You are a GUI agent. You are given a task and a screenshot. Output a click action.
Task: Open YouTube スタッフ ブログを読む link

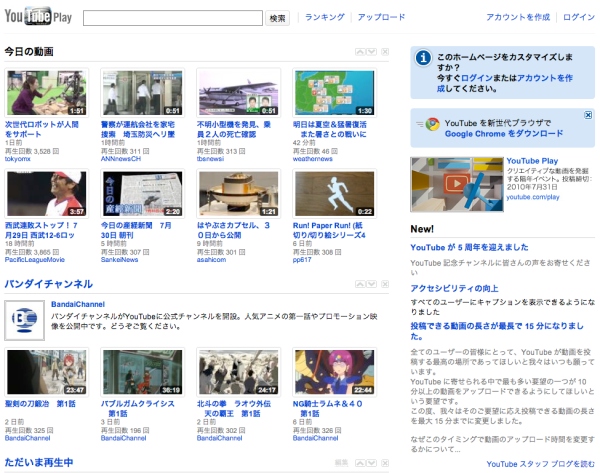tap(540, 464)
